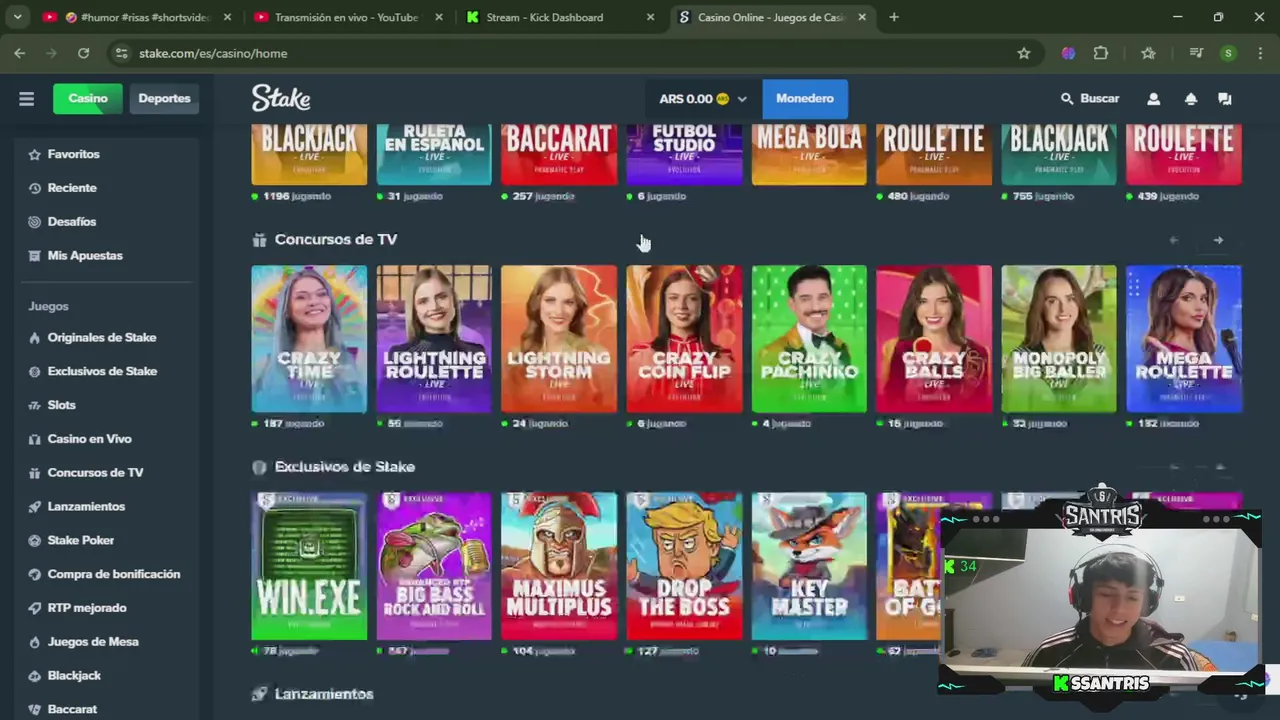Open the Concursos de TV section heading
Viewport: 1280px width, 720px height.
(336, 240)
